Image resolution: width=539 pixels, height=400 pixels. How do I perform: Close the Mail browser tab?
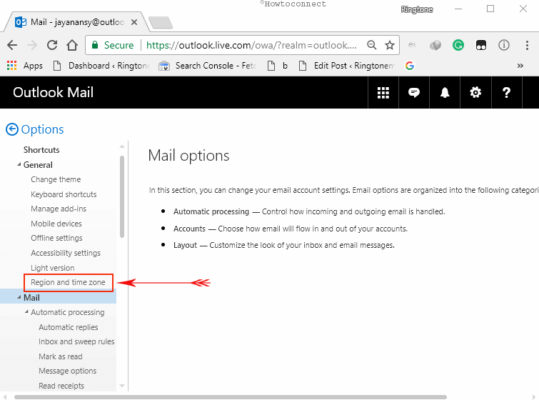134,22
